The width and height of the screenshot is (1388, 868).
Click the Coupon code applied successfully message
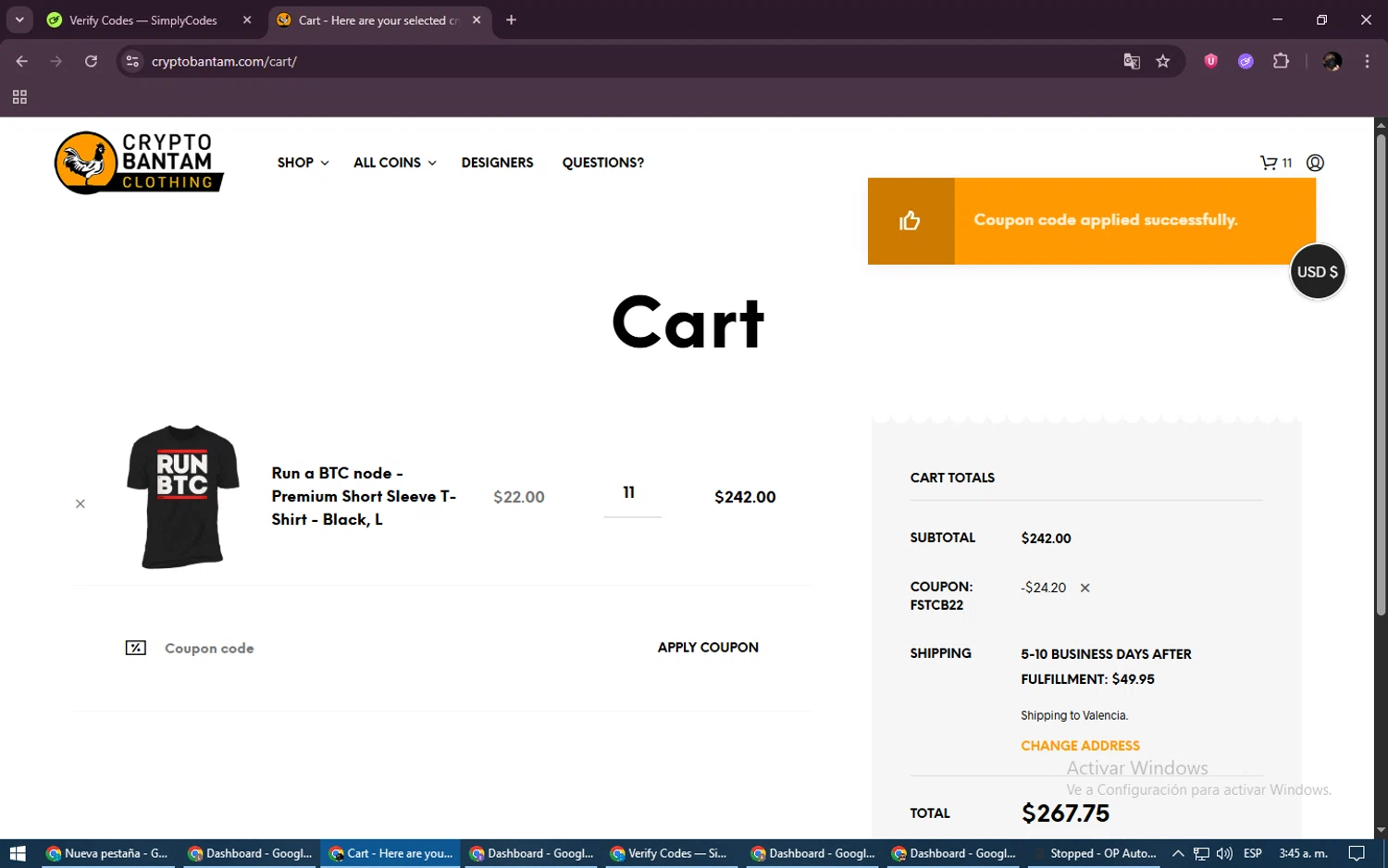point(1105,220)
